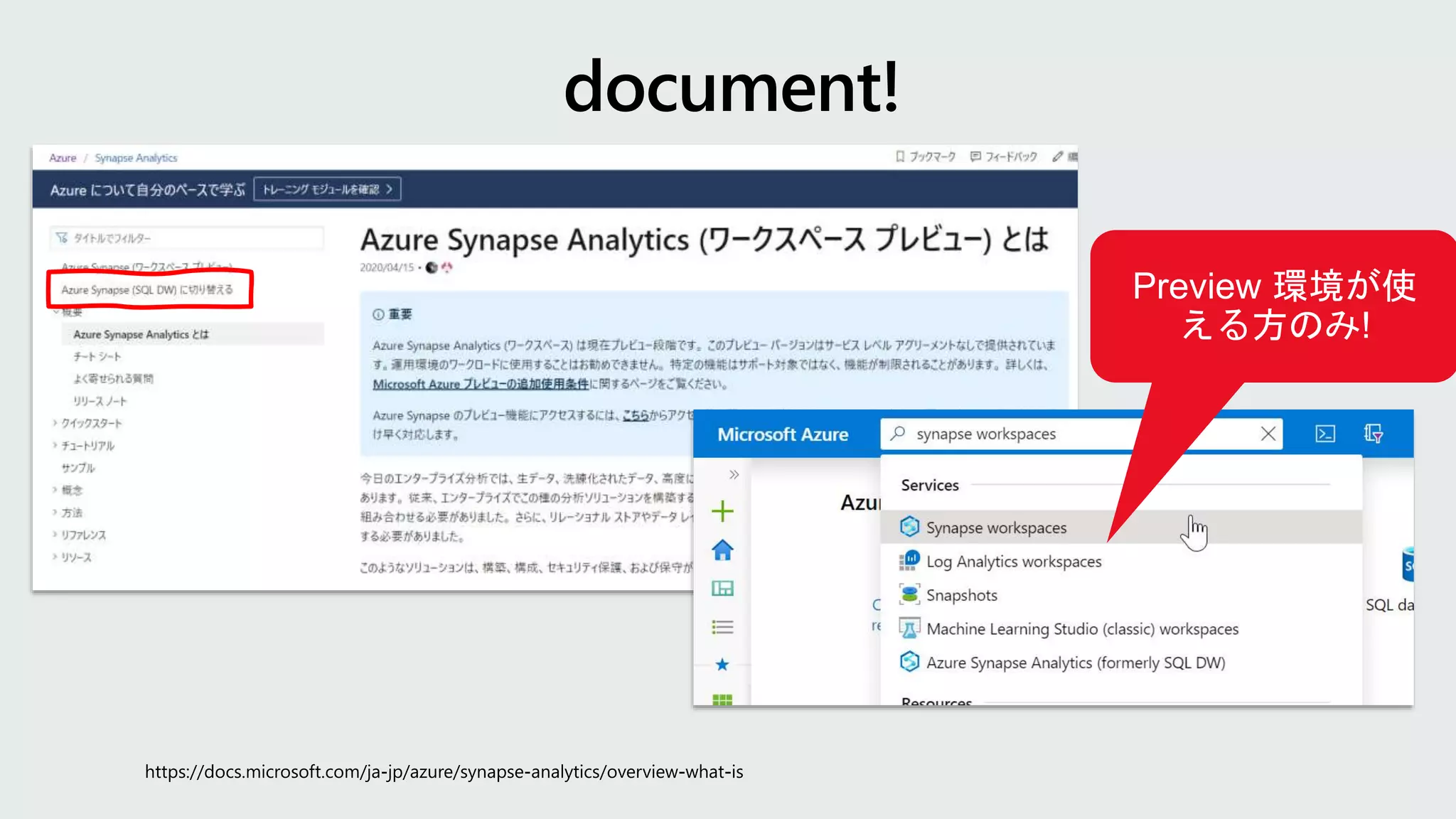The height and width of the screenshot is (819, 1456).
Task: Expand the Azure portal sidebar chevrons
Action: (734, 474)
